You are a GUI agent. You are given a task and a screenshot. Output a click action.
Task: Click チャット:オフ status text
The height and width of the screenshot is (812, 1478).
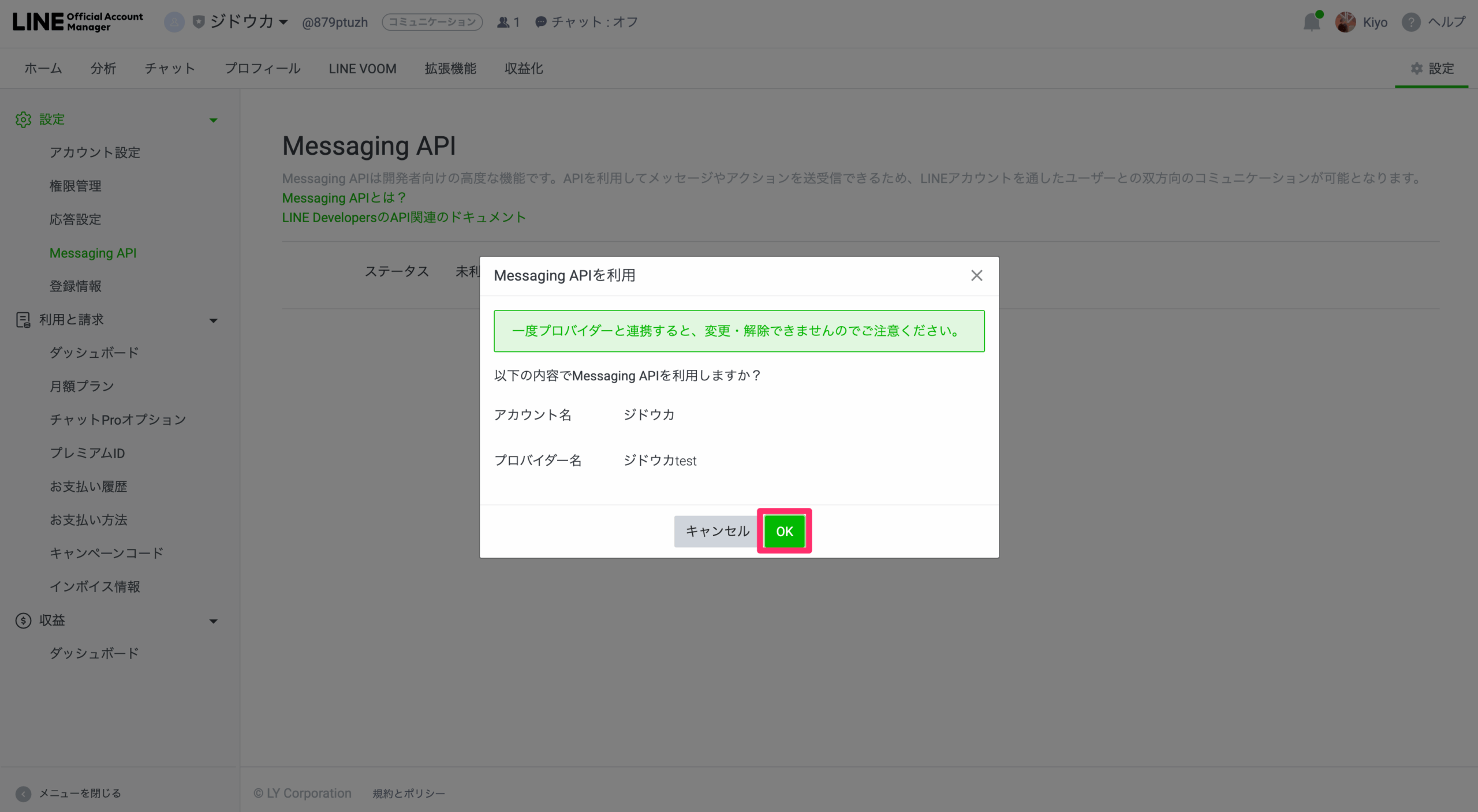595,22
